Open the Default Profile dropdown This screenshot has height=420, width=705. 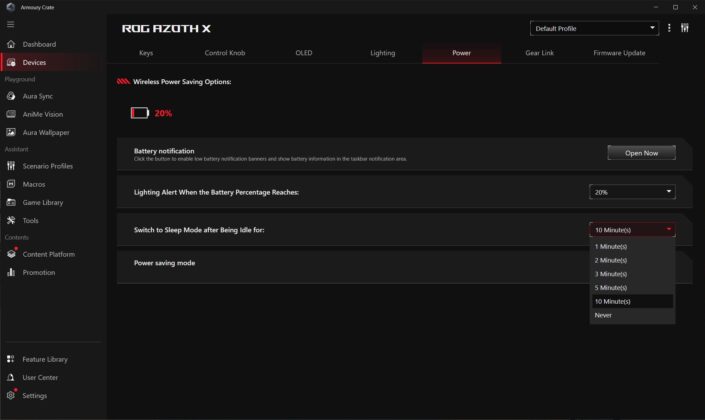[594, 28]
